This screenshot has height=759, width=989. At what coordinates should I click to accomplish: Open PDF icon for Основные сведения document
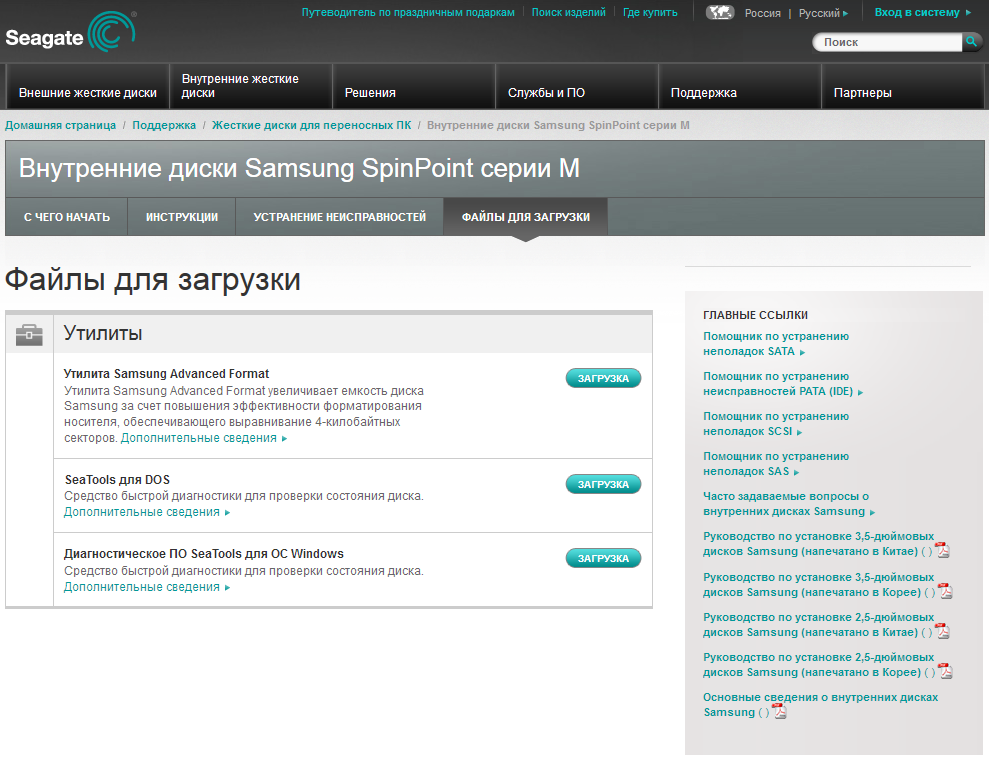779,712
